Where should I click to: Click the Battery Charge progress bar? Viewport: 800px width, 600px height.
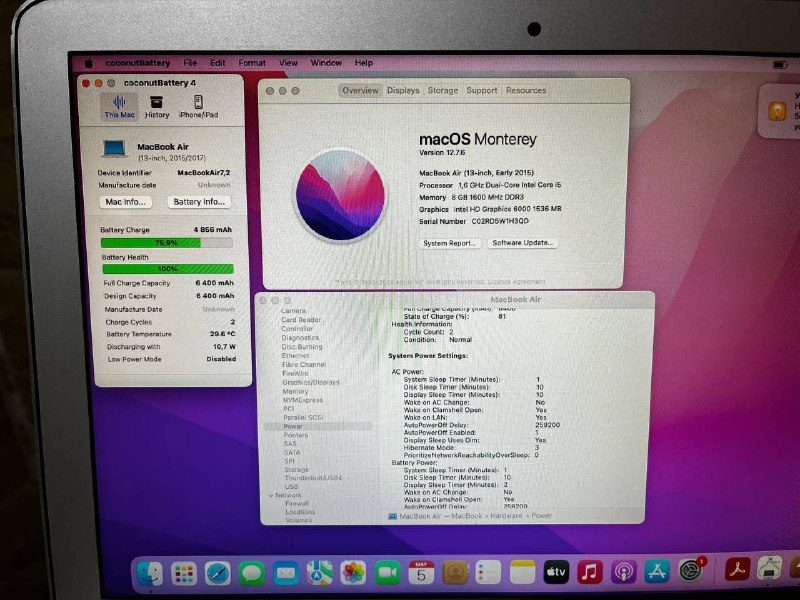165,240
